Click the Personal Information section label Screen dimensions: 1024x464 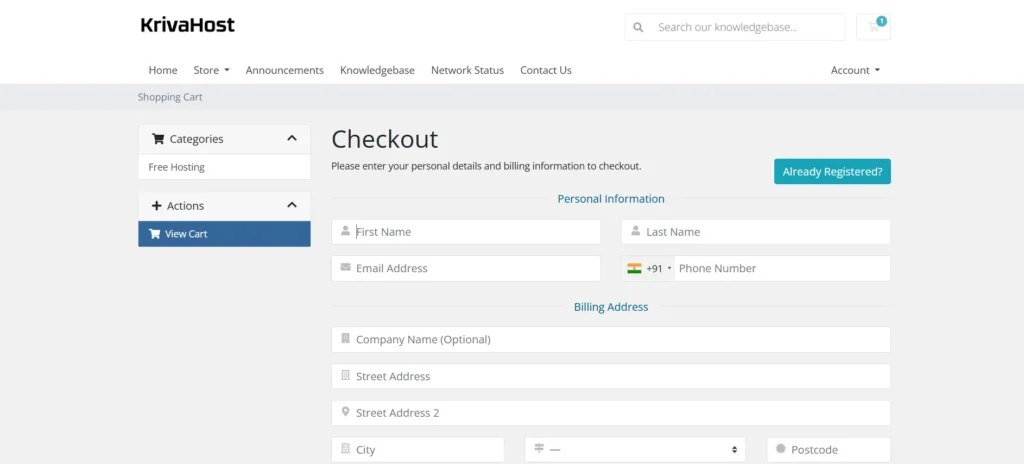611,199
